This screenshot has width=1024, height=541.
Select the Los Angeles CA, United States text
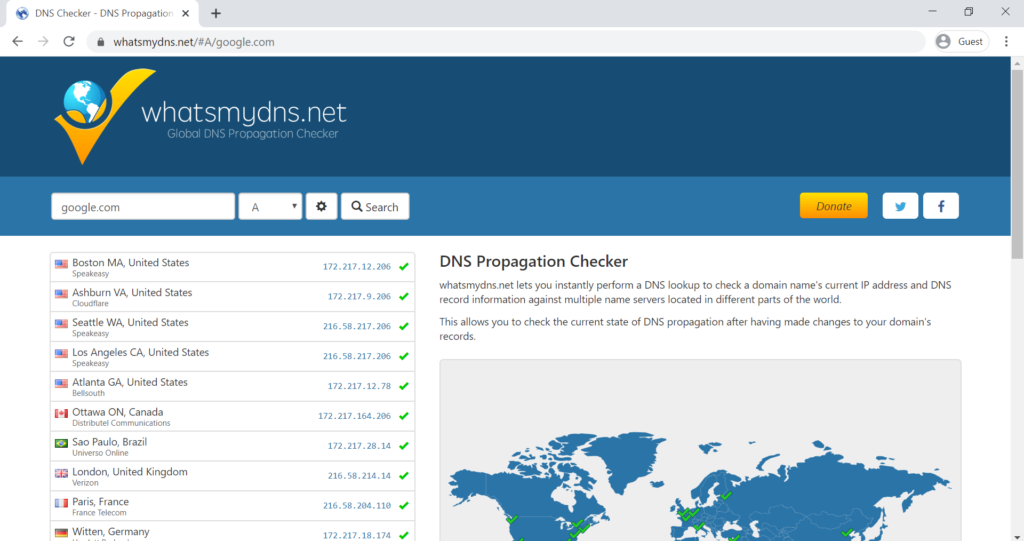[x=140, y=352]
